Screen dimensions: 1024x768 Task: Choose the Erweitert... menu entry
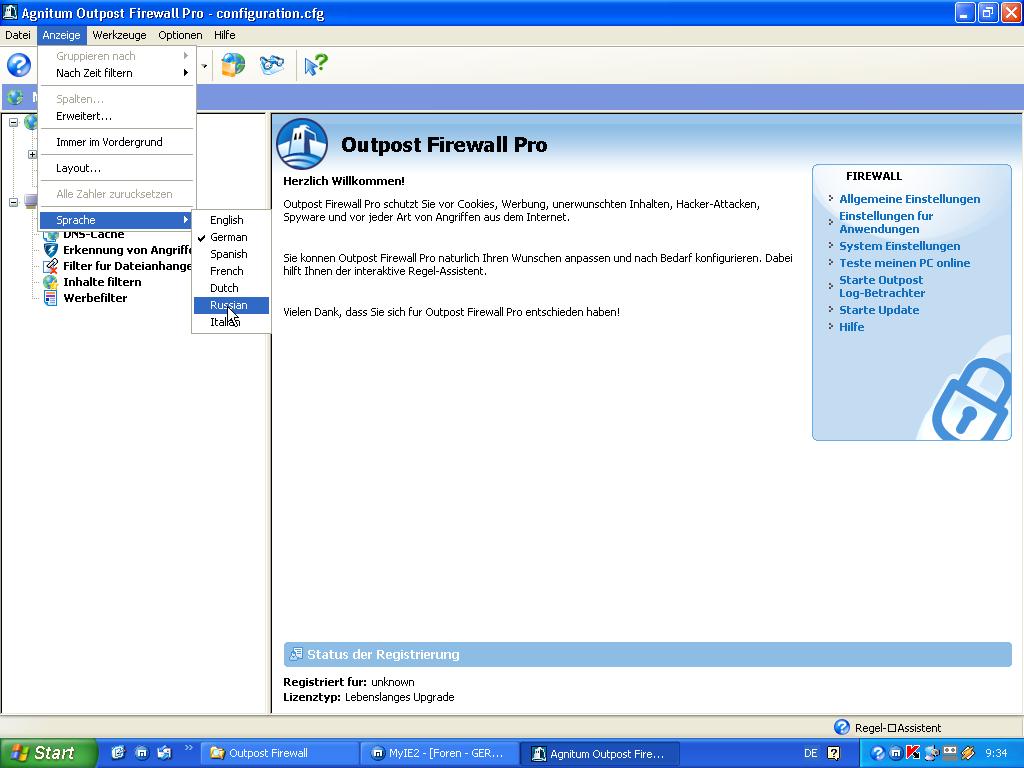tap(117, 116)
